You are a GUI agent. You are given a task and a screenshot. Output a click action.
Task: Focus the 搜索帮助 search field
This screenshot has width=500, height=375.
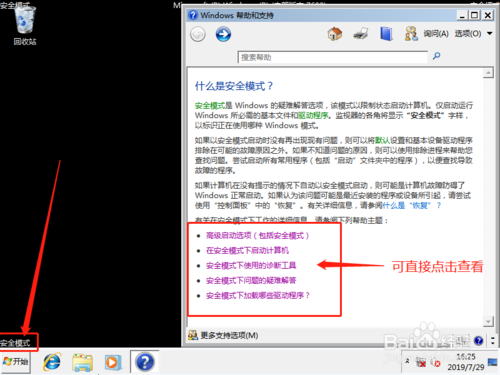coord(332,57)
